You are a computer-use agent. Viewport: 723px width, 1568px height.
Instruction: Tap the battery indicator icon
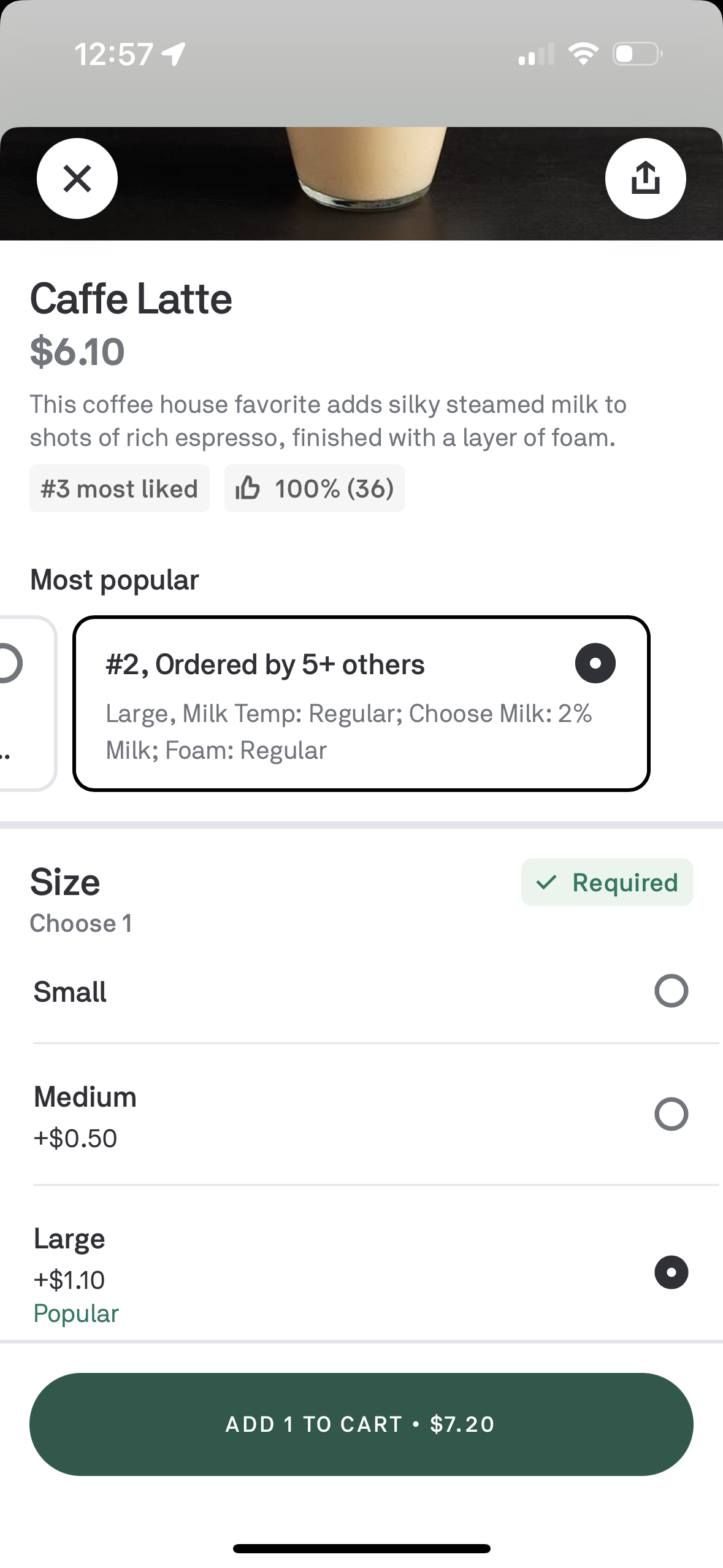pyautogui.click(x=638, y=54)
